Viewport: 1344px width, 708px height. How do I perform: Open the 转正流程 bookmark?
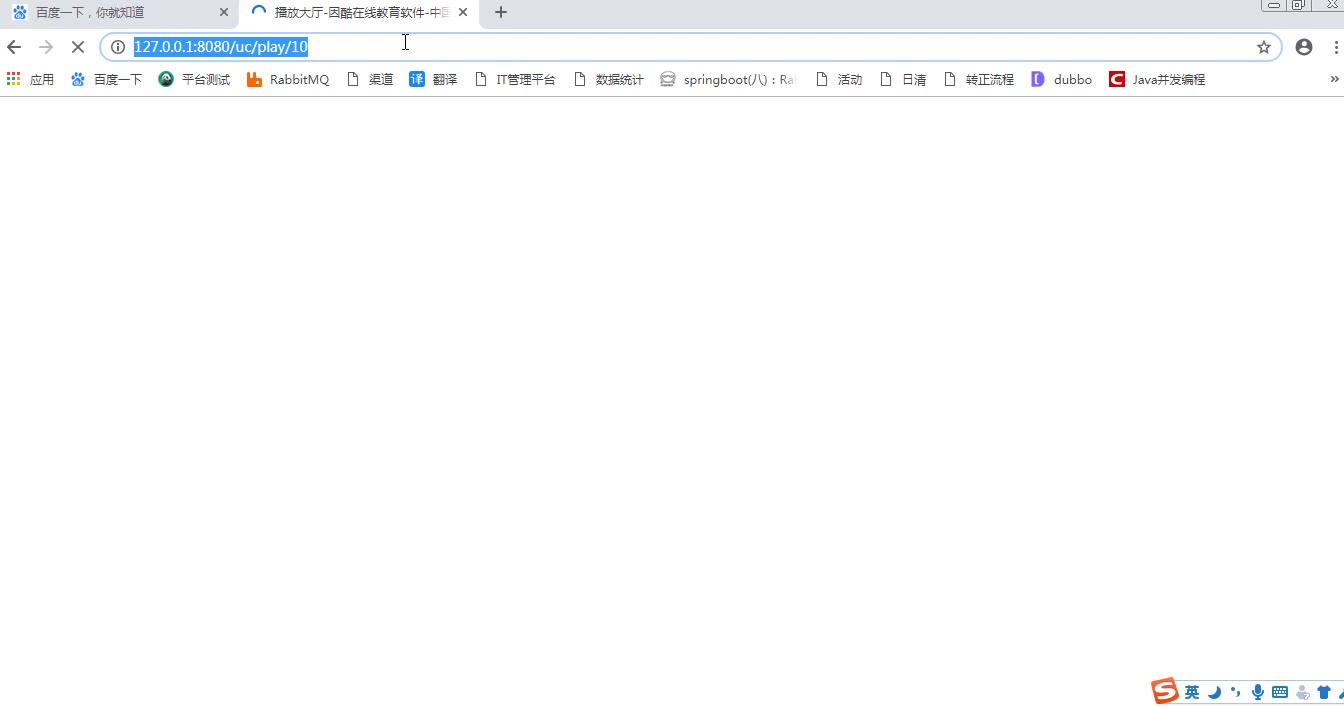[979, 79]
